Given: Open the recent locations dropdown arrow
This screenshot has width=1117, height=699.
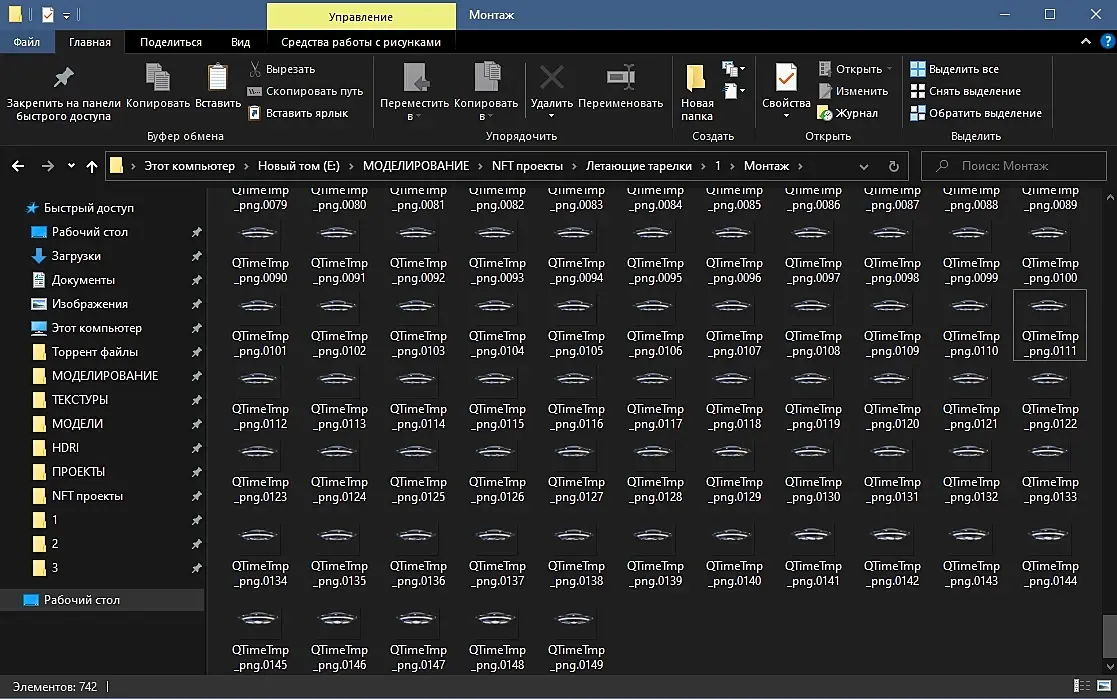Looking at the screenshot, I should click(x=71, y=166).
